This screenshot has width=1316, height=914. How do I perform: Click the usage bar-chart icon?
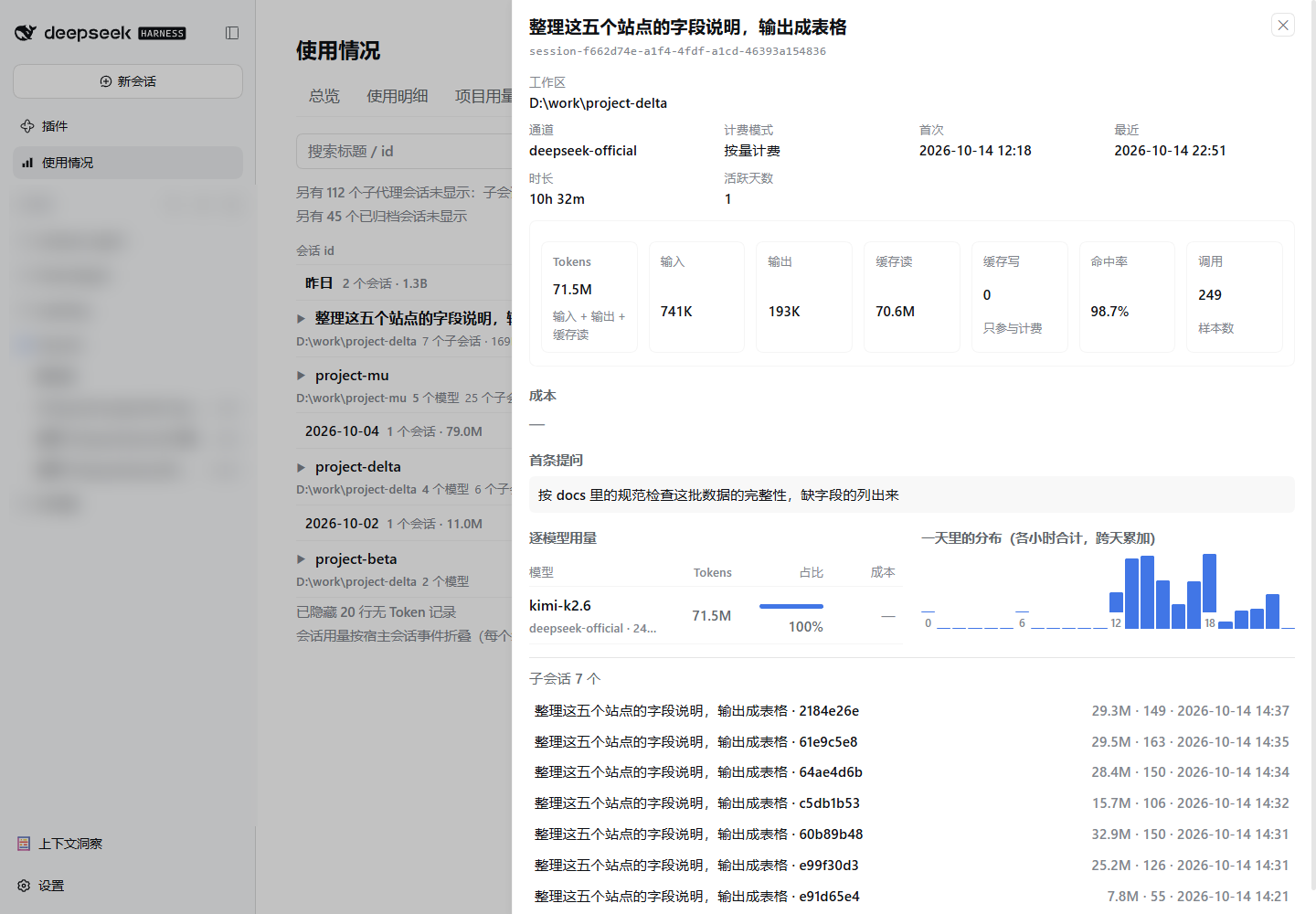pos(27,163)
